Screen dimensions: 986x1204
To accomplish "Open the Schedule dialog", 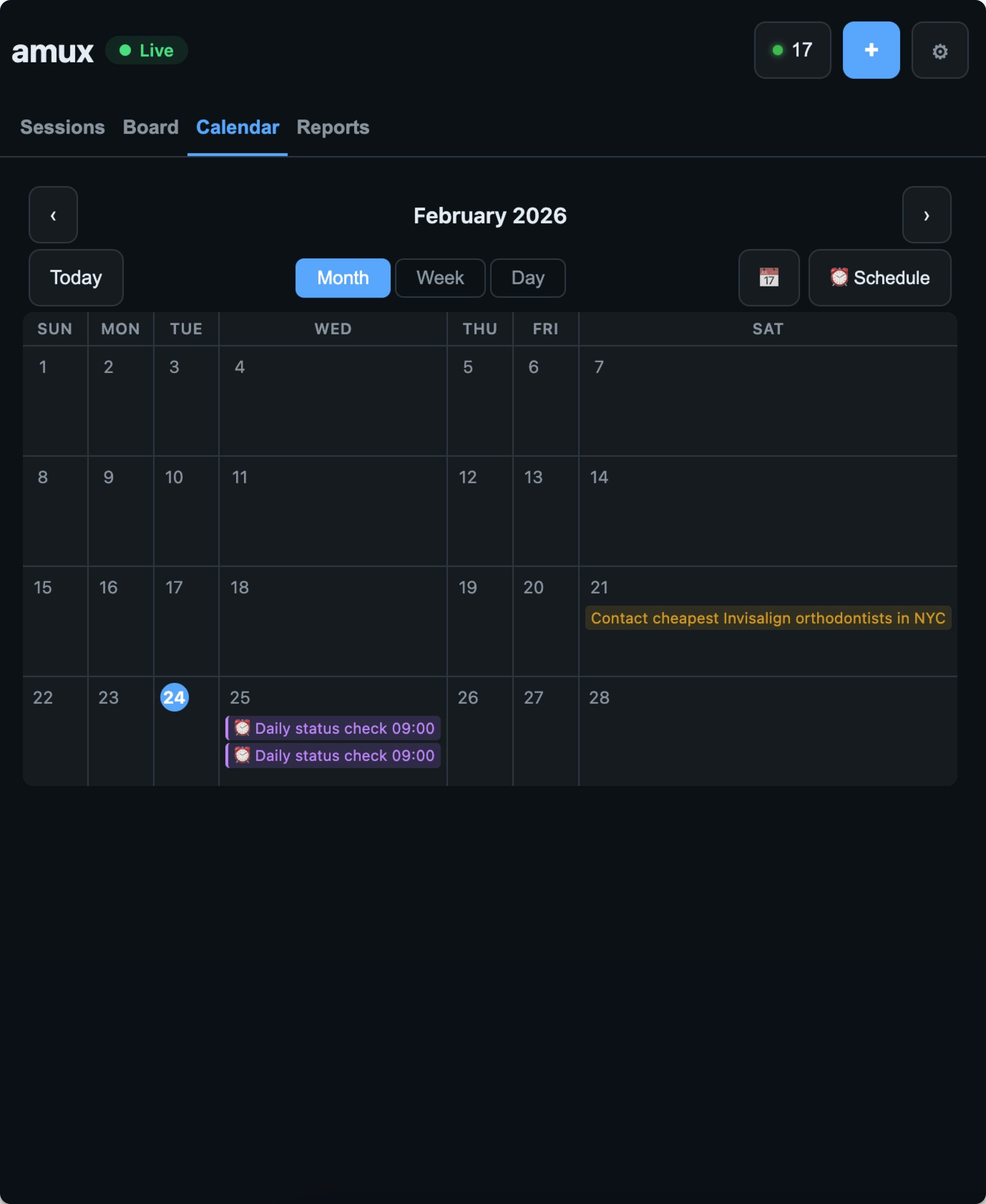I will tap(879, 278).
